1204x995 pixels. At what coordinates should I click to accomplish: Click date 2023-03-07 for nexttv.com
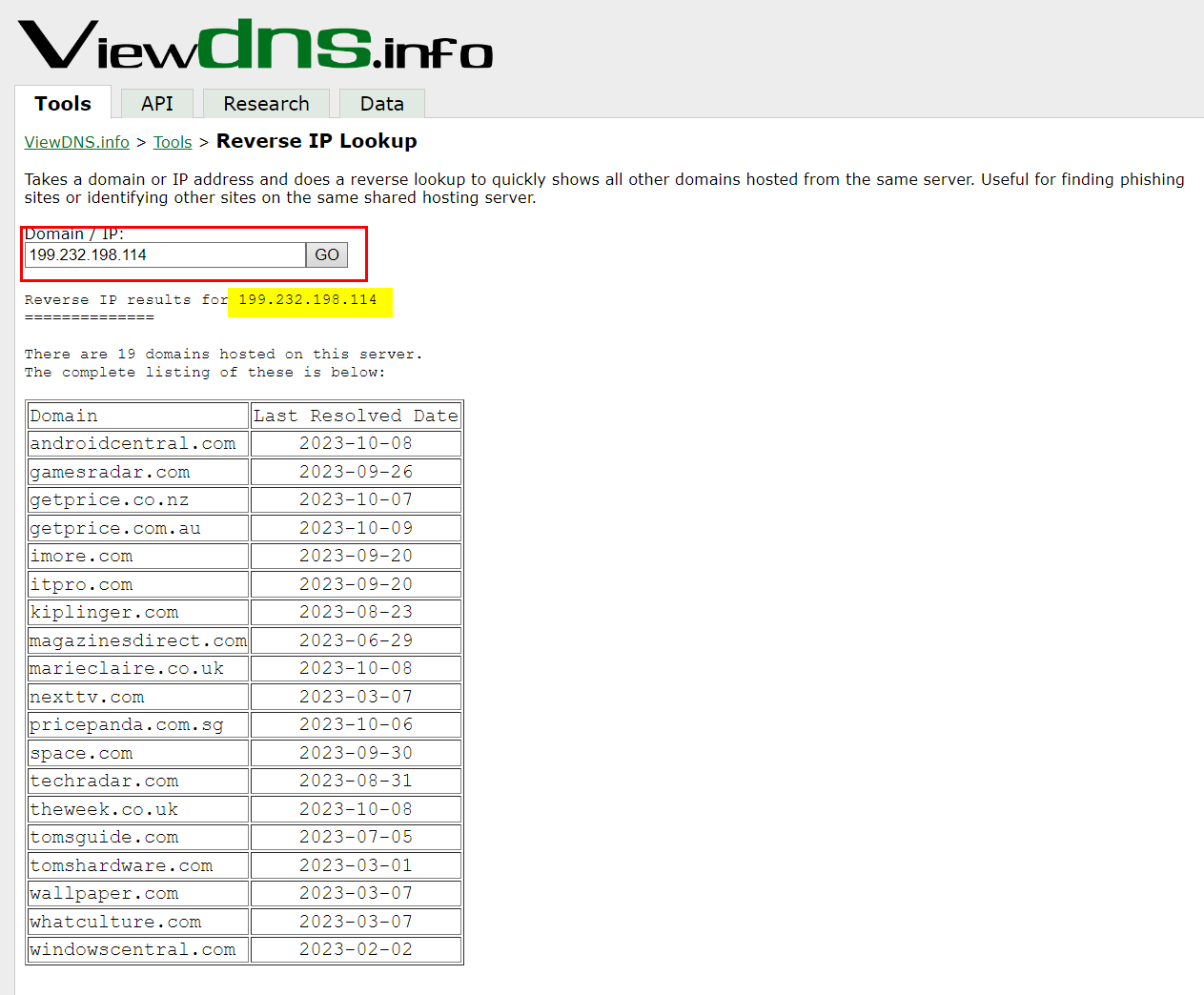356,697
